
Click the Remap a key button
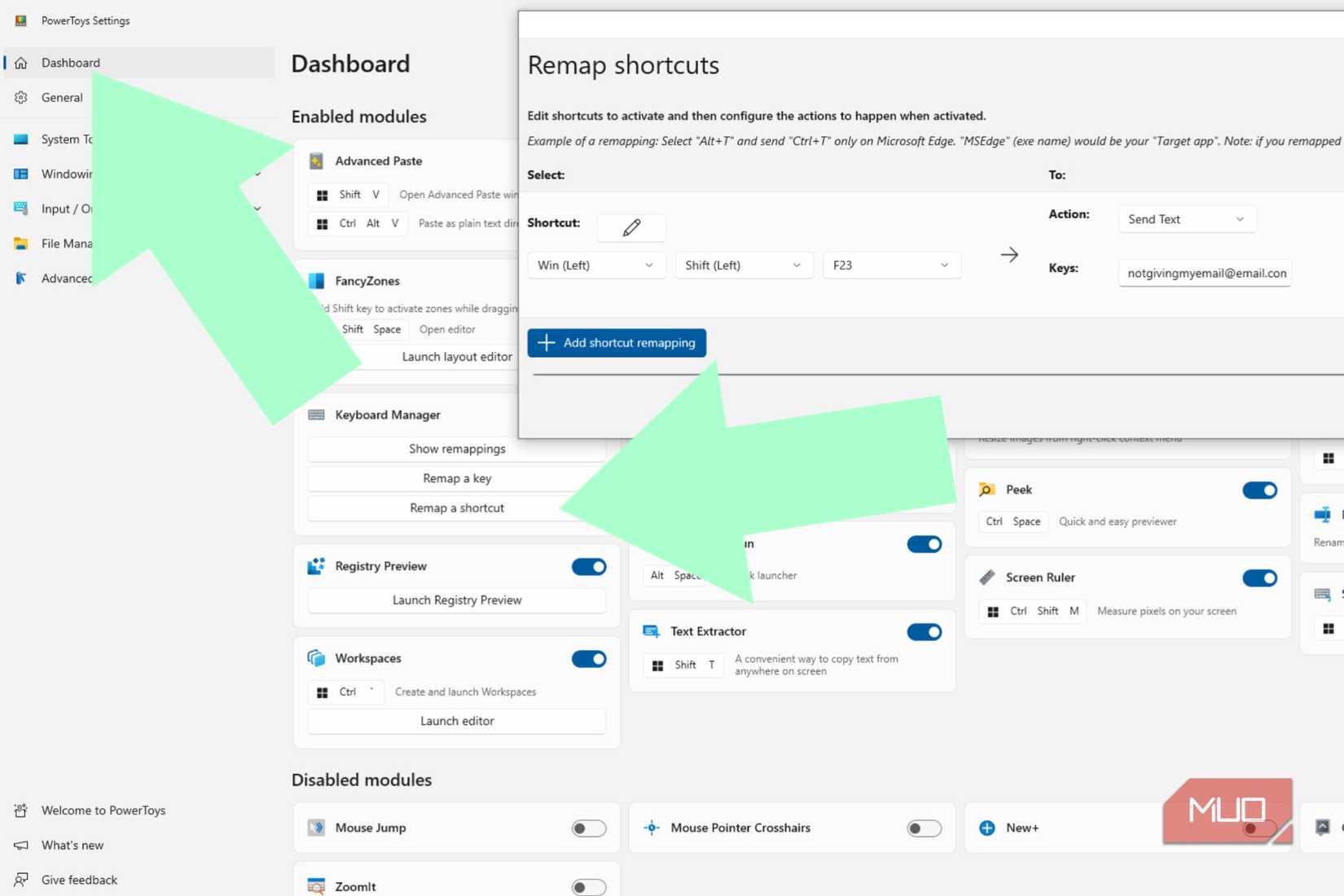tap(457, 478)
